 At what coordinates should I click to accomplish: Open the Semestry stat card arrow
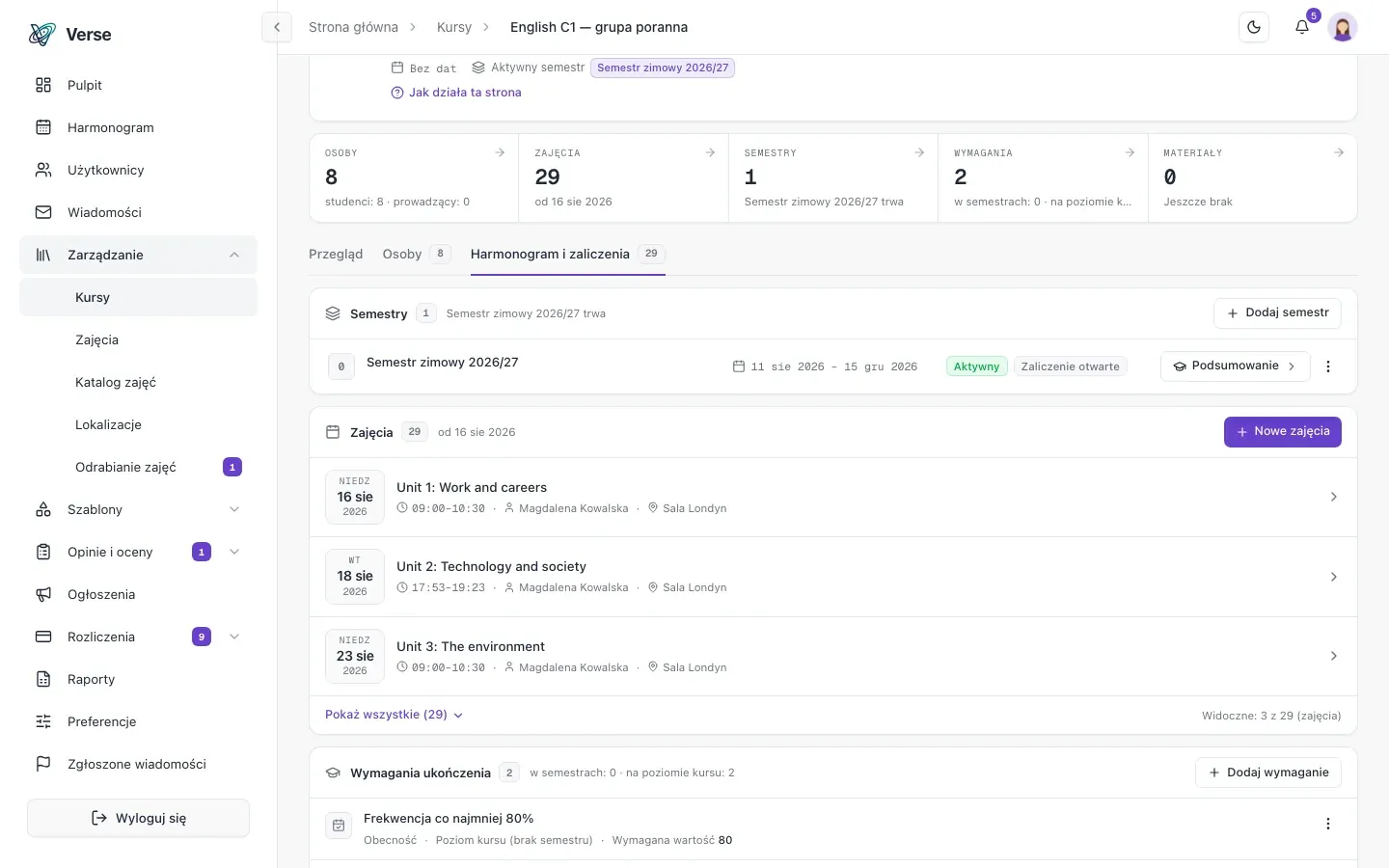click(x=919, y=152)
